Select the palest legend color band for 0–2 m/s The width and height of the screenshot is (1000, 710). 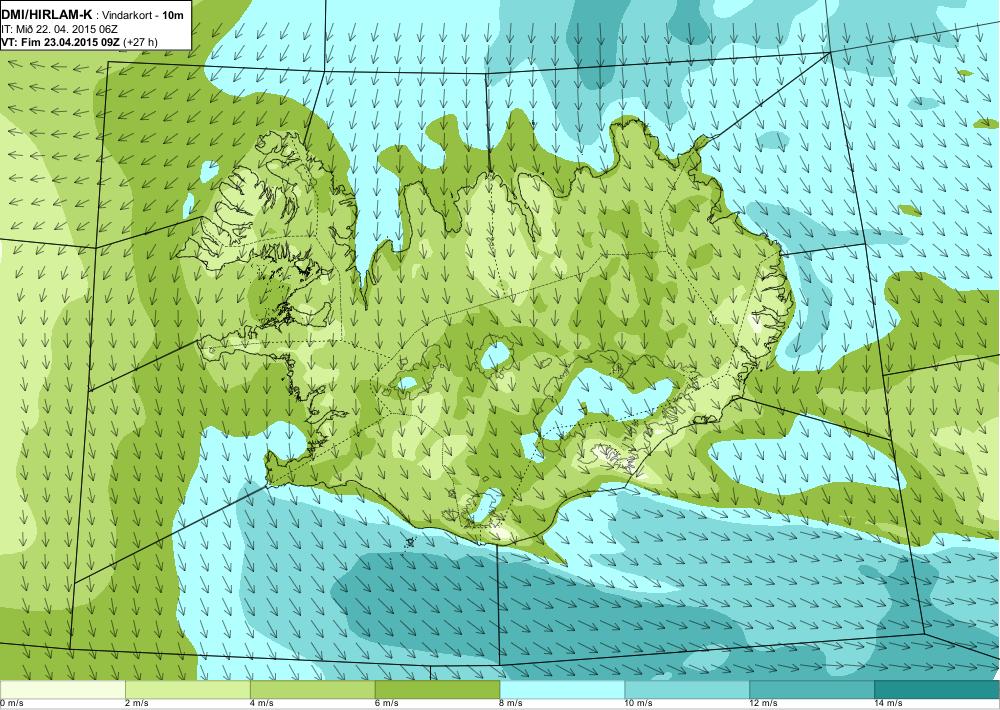click(62, 689)
